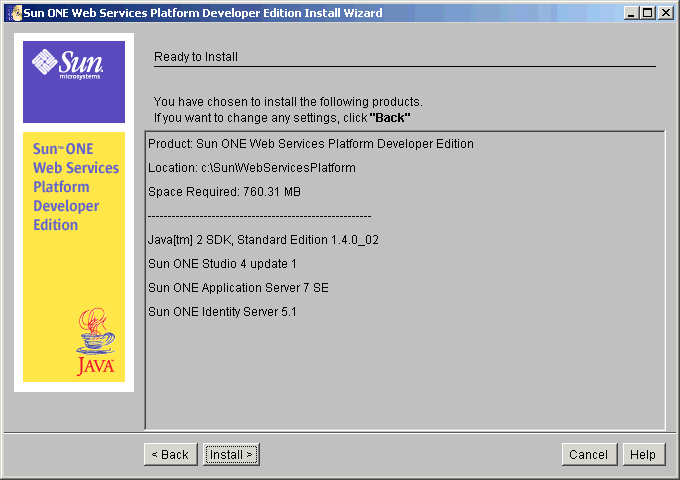Open the Help button
The image size is (680, 480).
point(644,454)
